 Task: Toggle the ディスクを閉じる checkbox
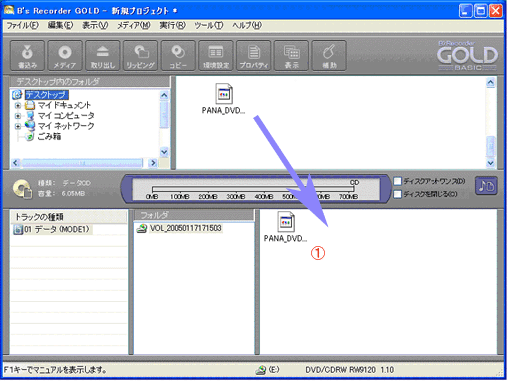397,194
